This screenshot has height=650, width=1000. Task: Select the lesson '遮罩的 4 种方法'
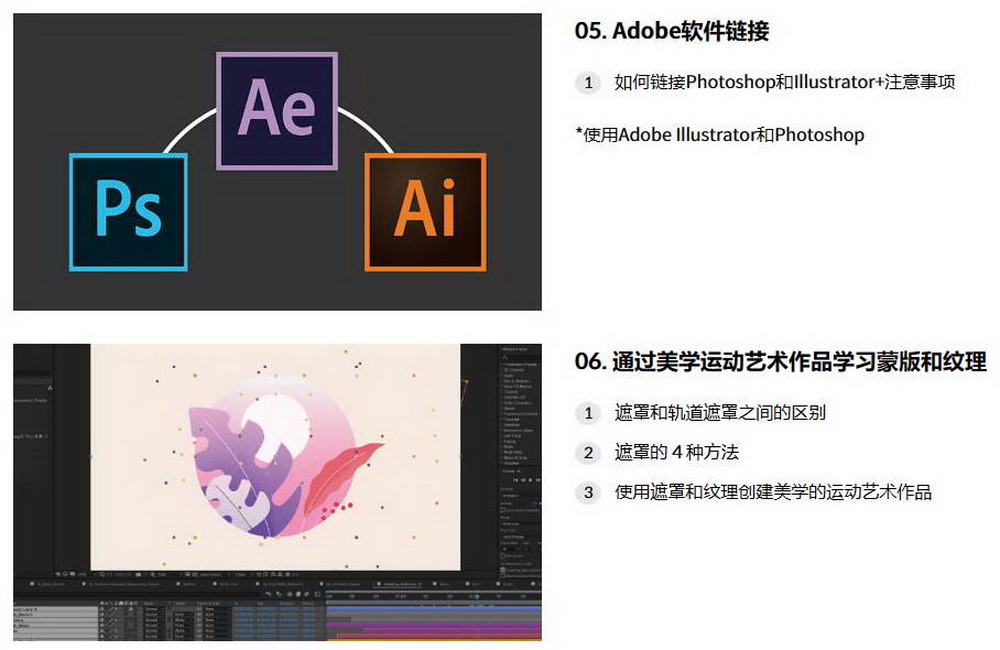(x=677, y=453)
